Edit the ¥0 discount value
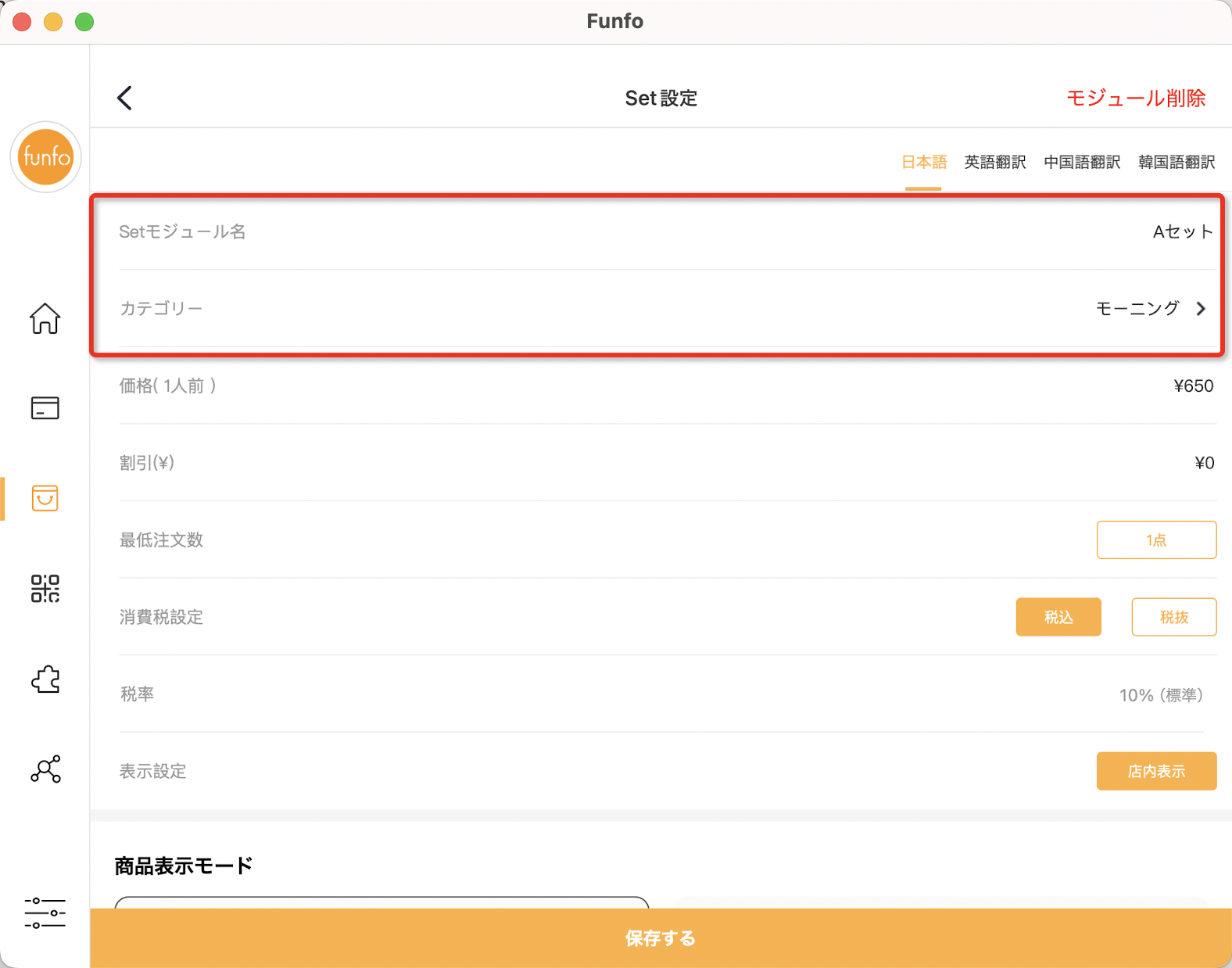Screen dimensions: 1232x968 click(x=1205, y=463)
